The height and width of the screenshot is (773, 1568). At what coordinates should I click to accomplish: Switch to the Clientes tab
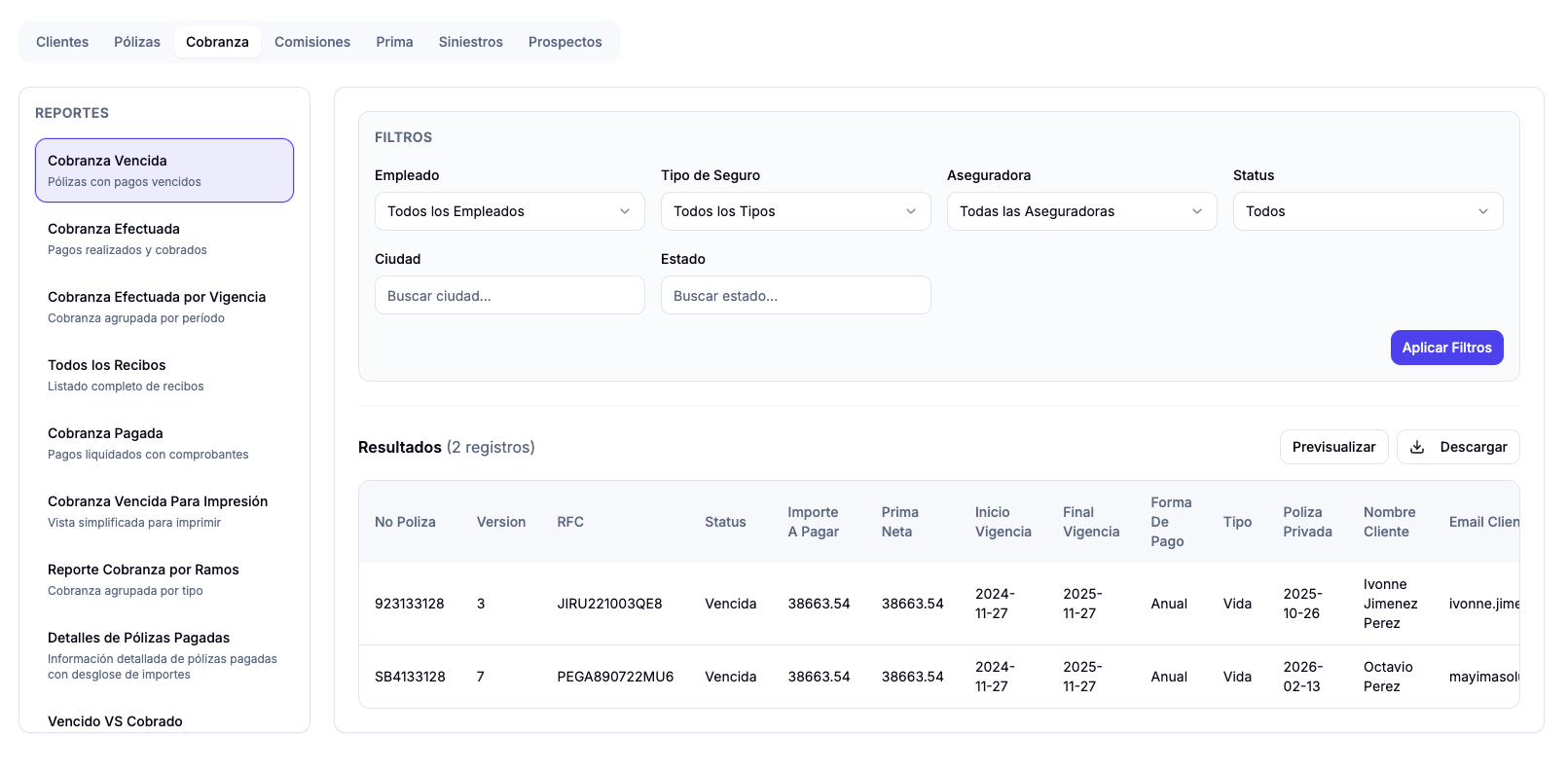62,42
